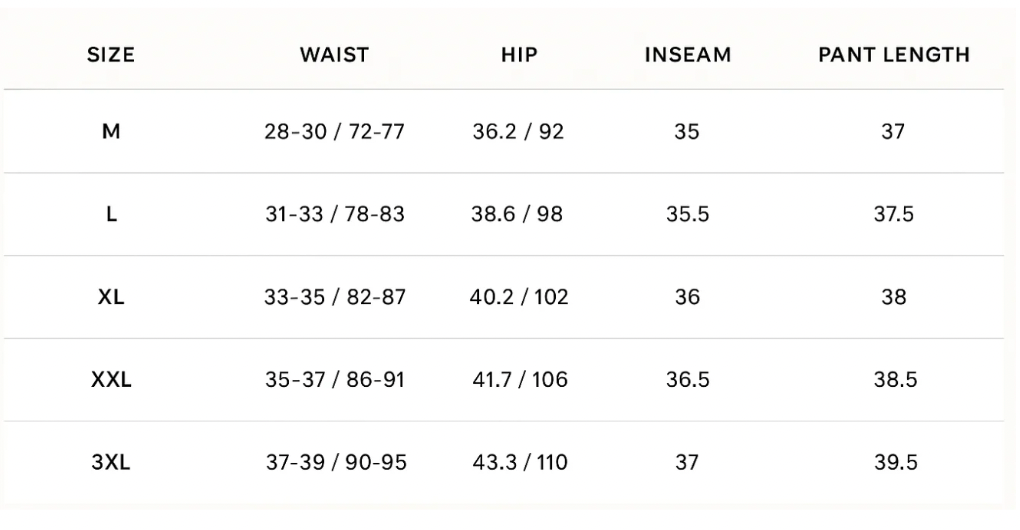Click hip value 41.7 / 106
Image resolution: width=1020 pixels, height=530 pixels.
(x=519, y=380)
